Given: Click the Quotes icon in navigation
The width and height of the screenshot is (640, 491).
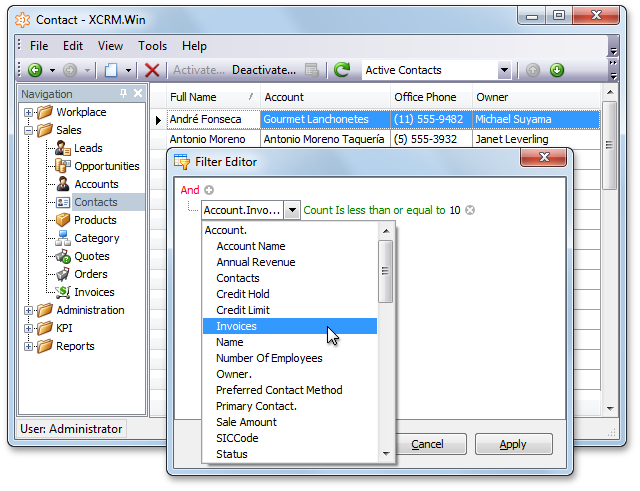Looking at the screenshot, I should point(63,256).
